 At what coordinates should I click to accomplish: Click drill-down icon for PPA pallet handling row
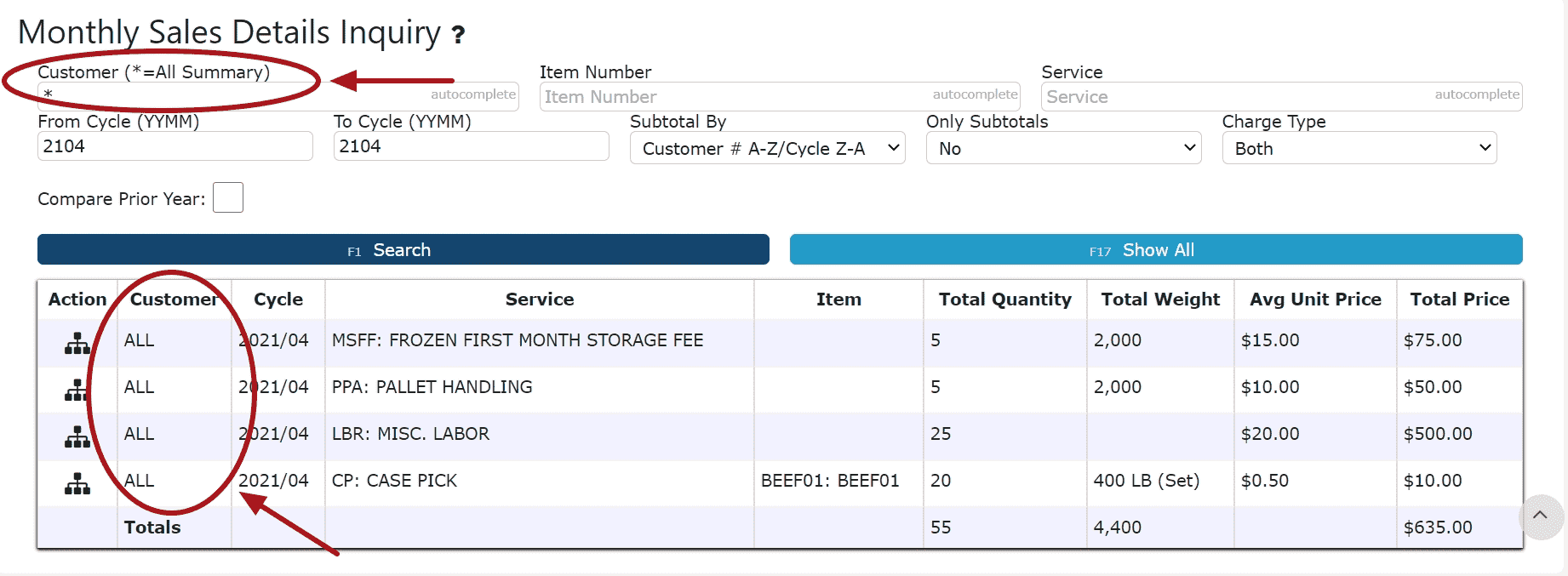77,391
